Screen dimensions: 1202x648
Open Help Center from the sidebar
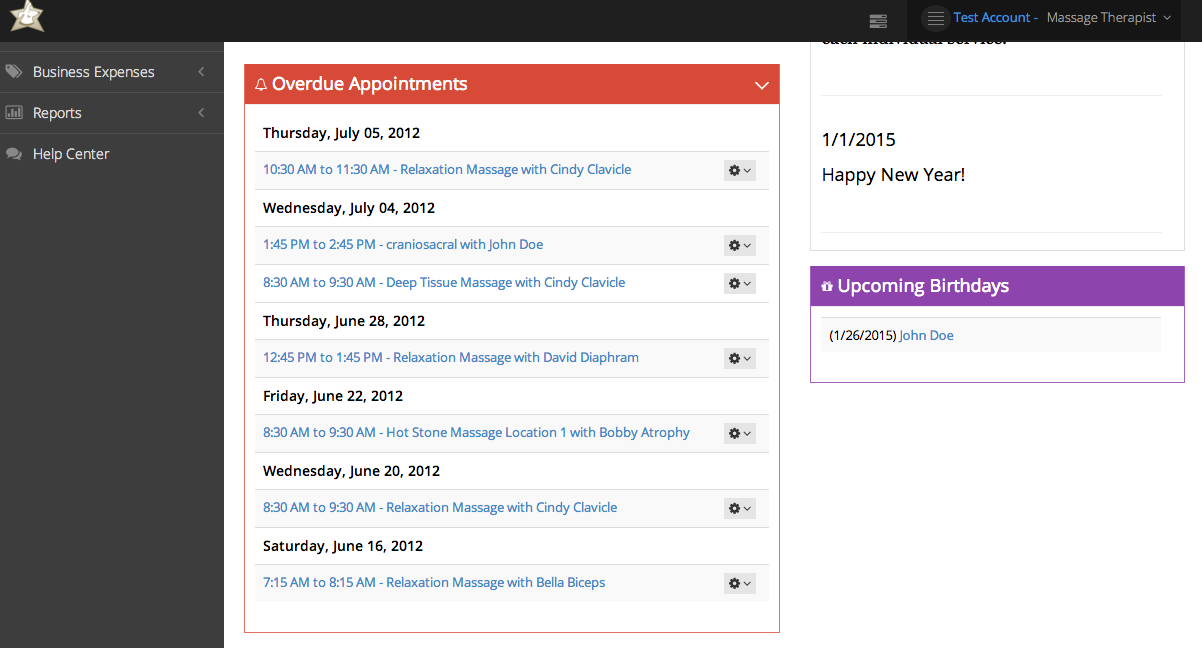[x=71, y=154]
